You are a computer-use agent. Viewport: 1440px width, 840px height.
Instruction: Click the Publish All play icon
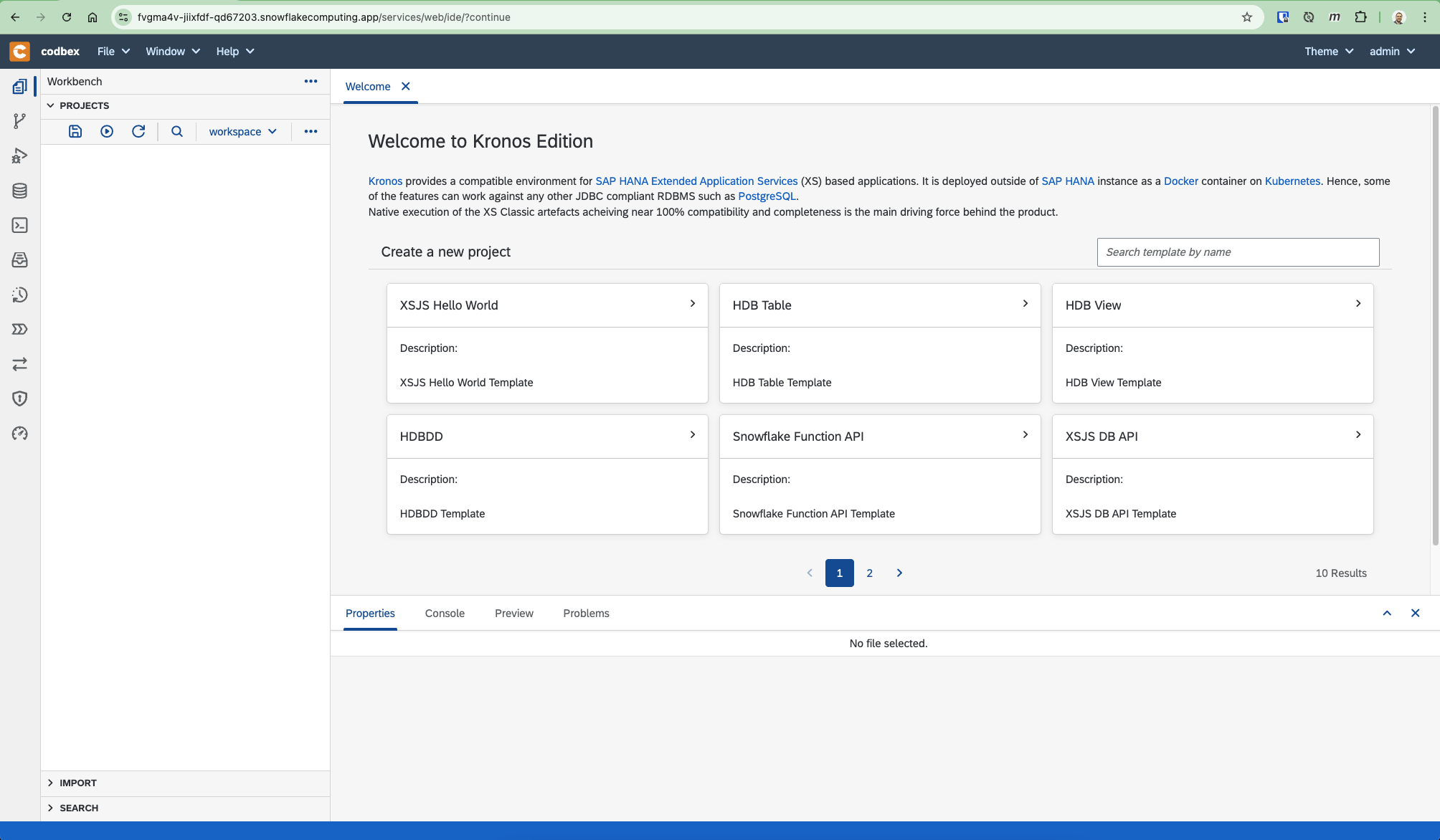click(x=107, y=131)
